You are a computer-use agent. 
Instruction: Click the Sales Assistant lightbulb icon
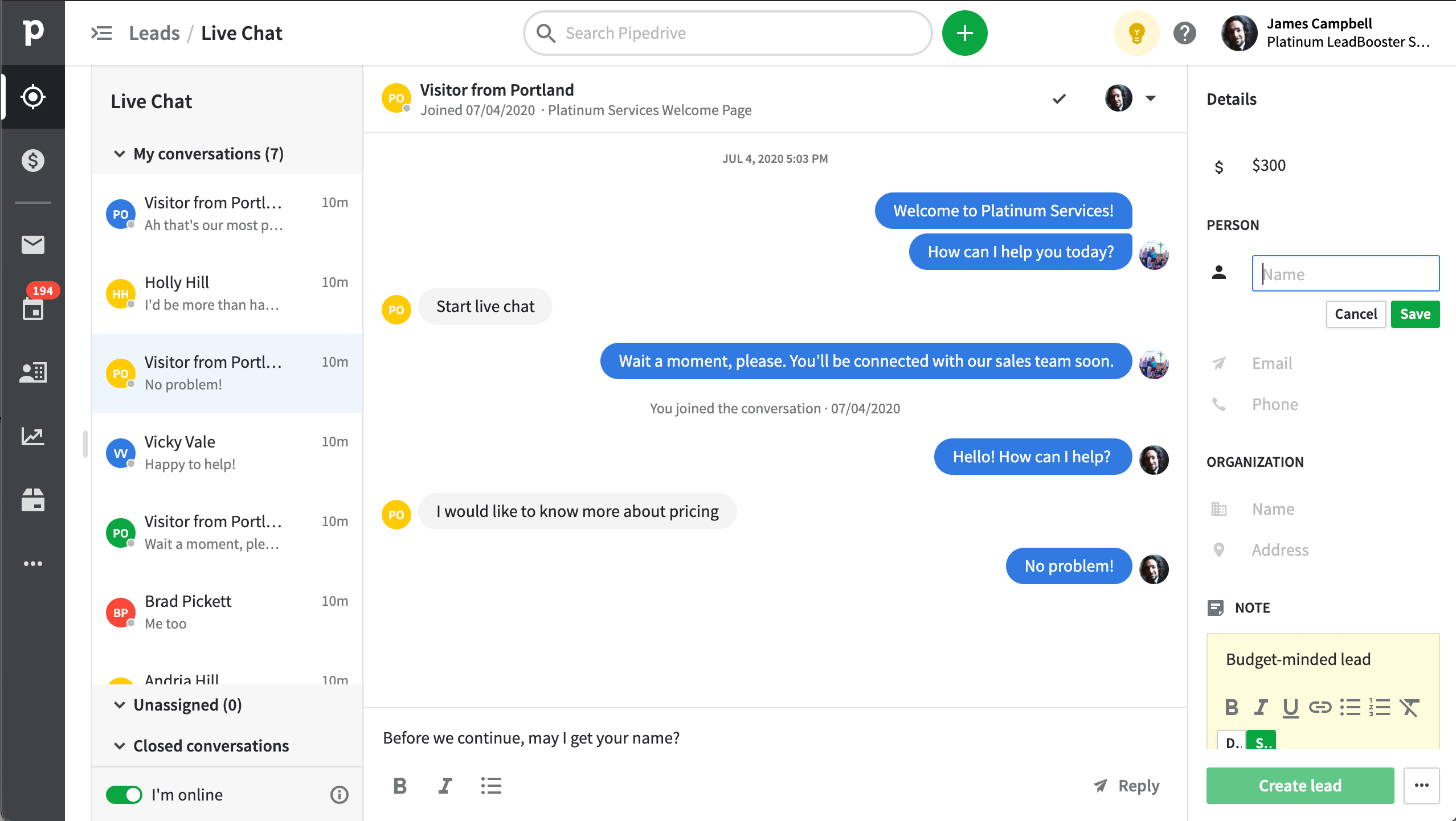point(1136,33)
